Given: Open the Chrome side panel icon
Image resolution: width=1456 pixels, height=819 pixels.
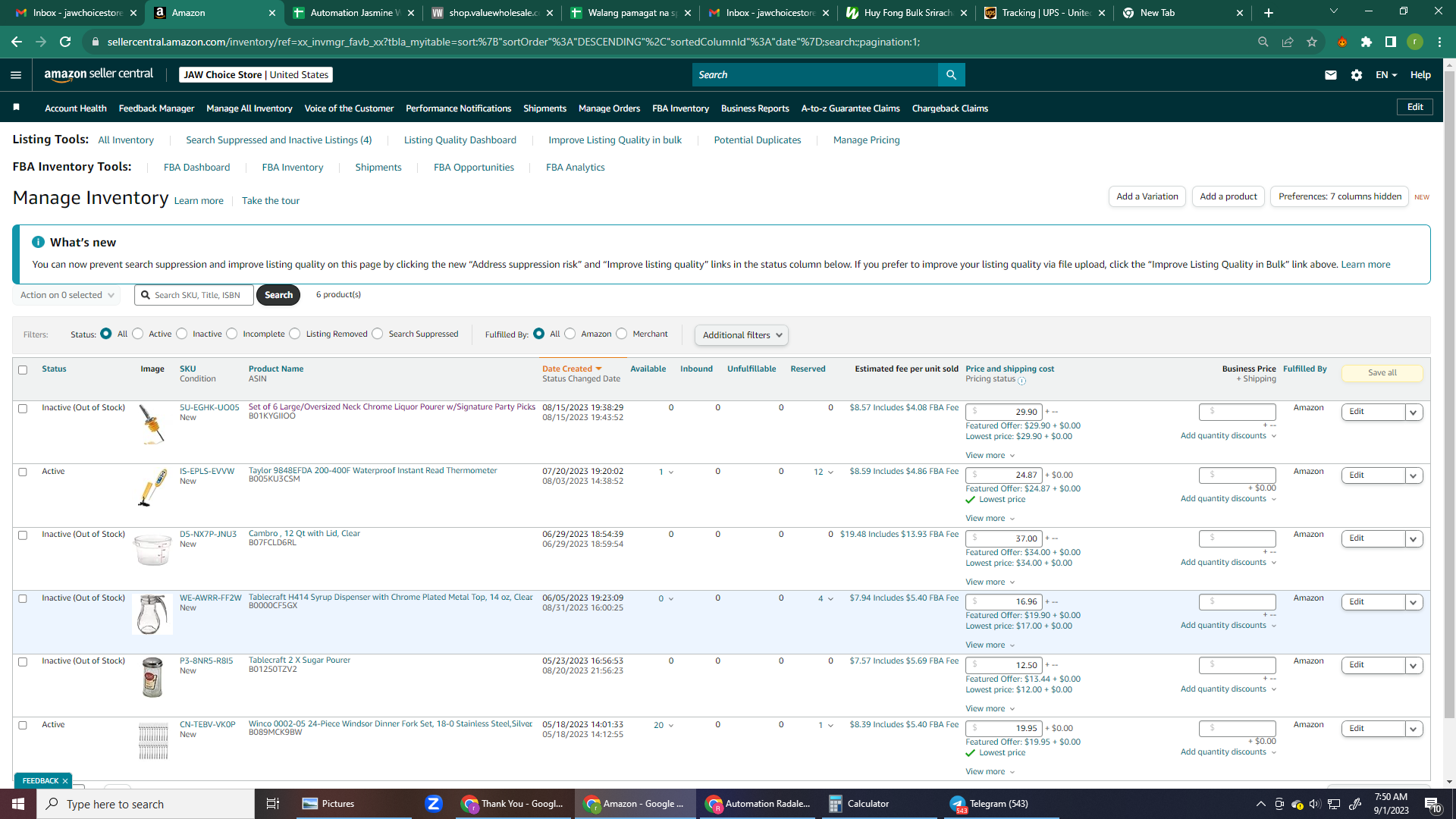Looking at the screenshot, I should (x=1391, y=42).
